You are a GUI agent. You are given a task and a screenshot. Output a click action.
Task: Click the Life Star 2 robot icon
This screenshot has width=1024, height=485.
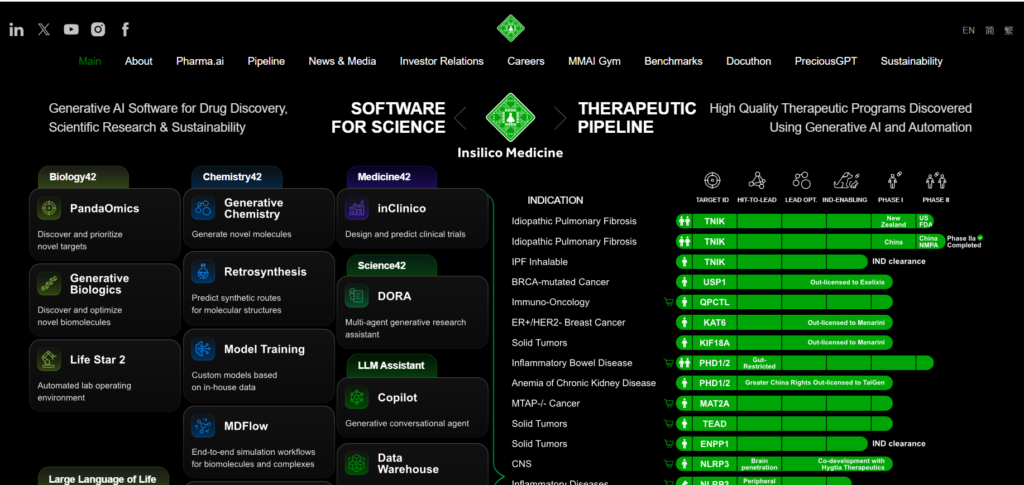click(48, 360)
